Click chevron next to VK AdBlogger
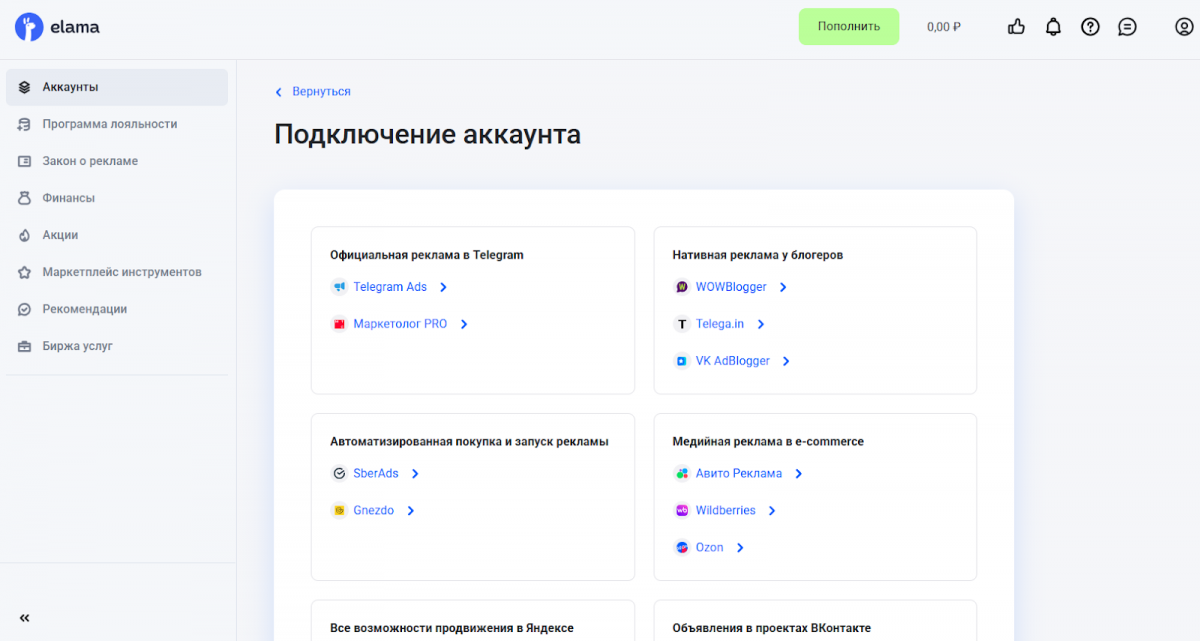The width and height of the screenshot is (1200, 641). (x=786, y=361)
